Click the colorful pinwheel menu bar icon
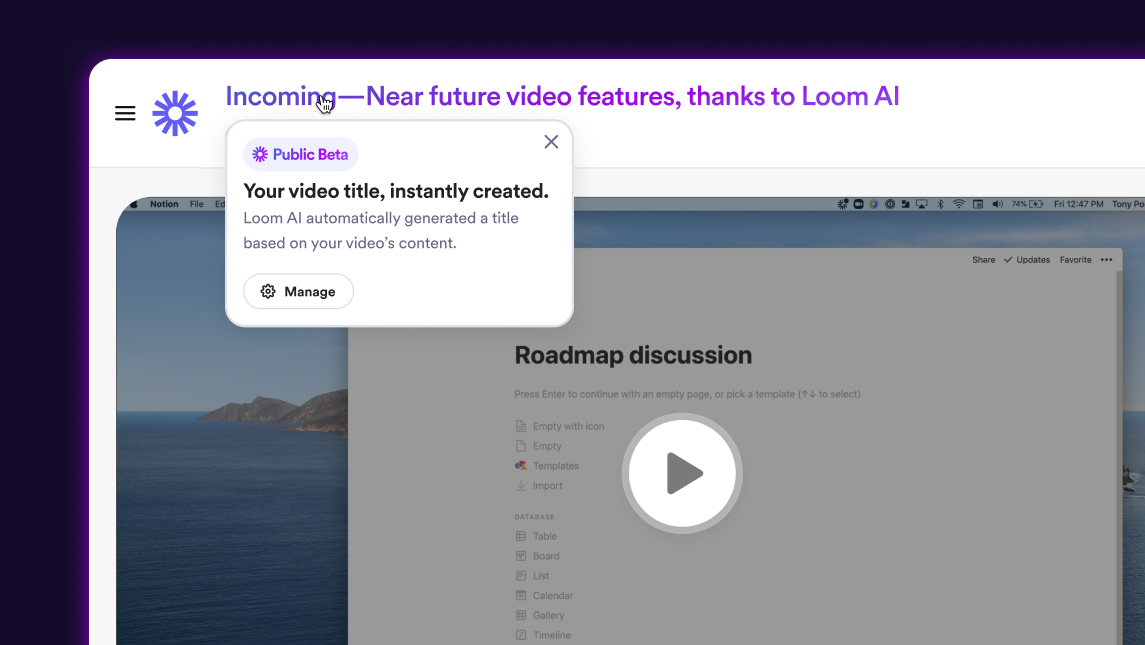Screen dimensions: 1145x645 (873, 204)
